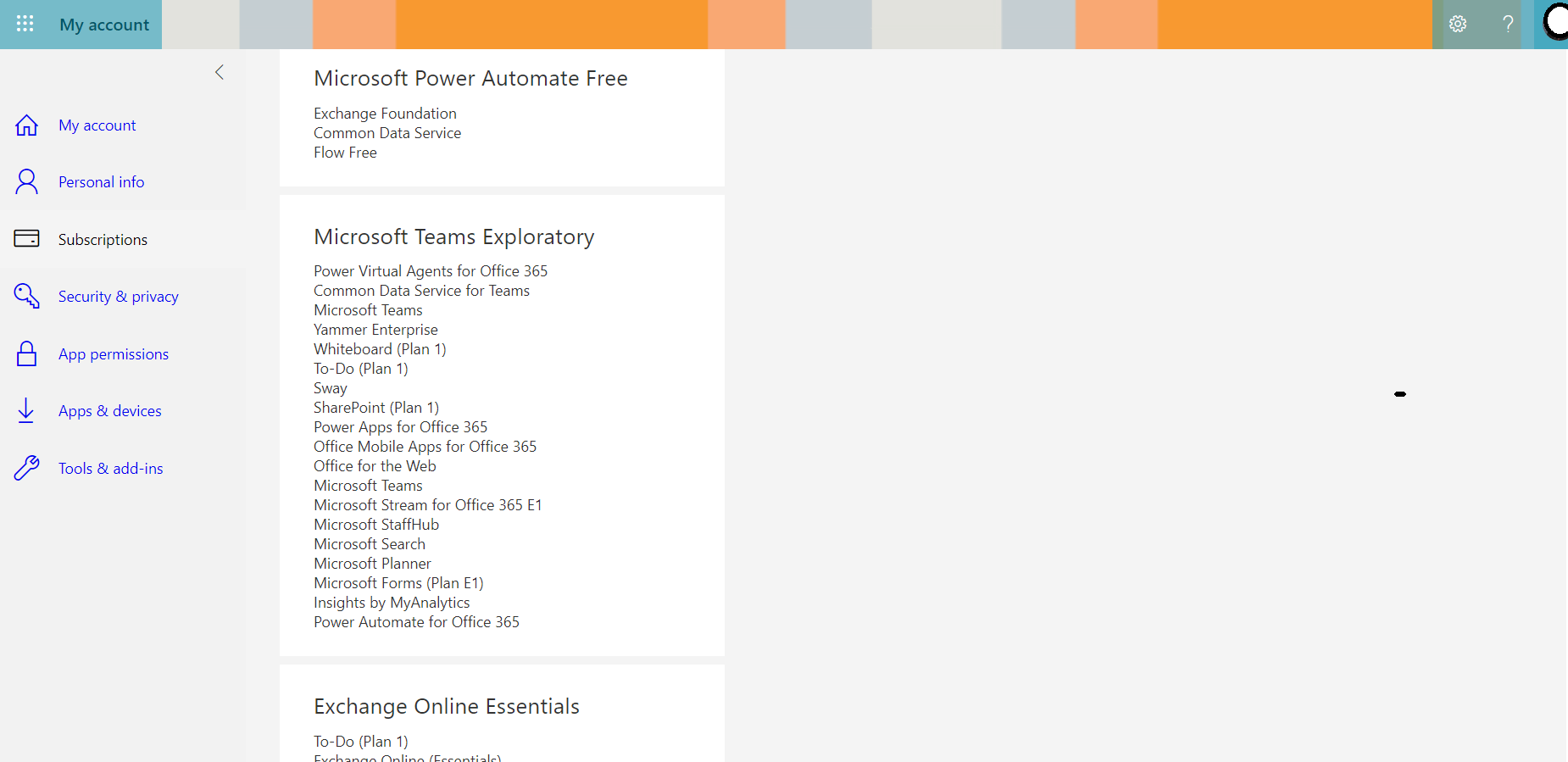
Task: Click Microsoft Forms (Plan E1) entry
Action: pos(398,583)
